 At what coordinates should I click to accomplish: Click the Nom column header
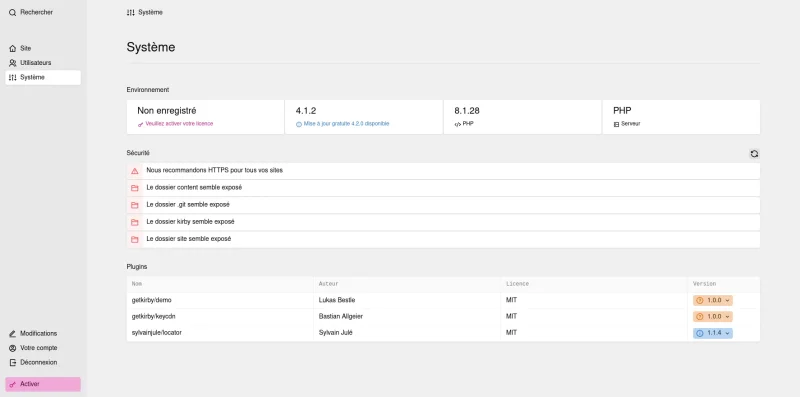point(137,284)
